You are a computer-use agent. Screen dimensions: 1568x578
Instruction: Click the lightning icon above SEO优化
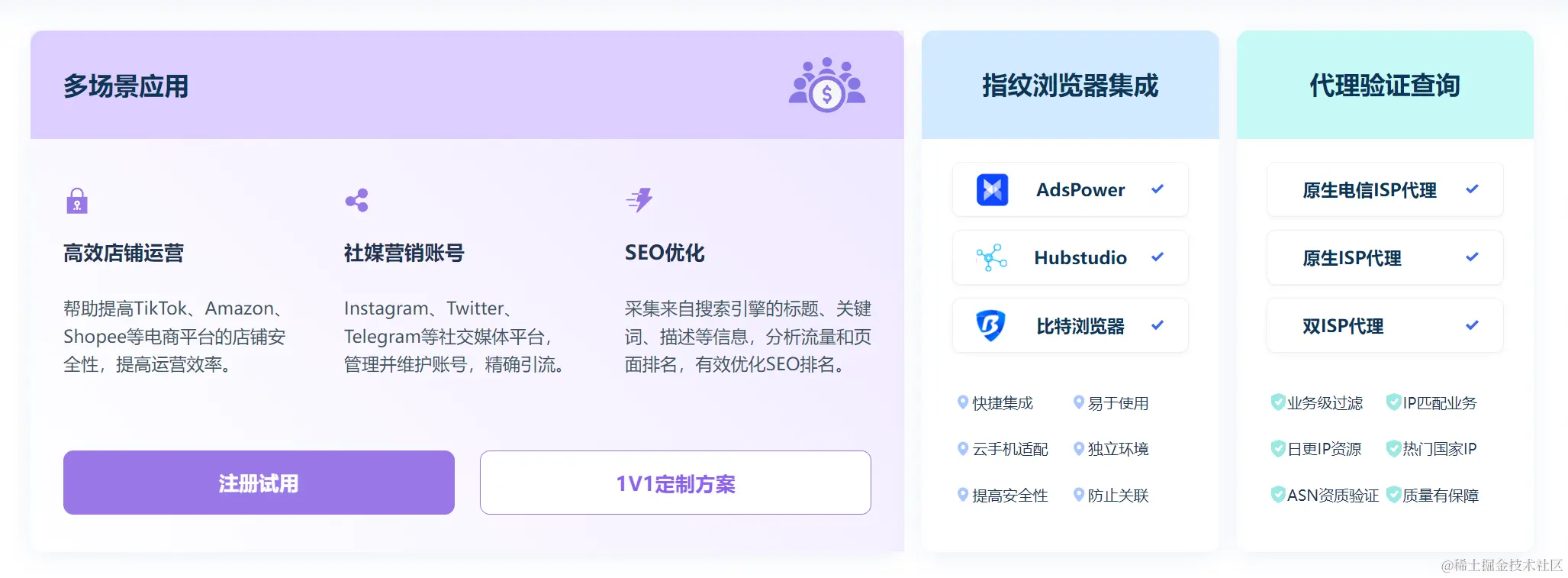pyautogui.click(x=639, y=200)
